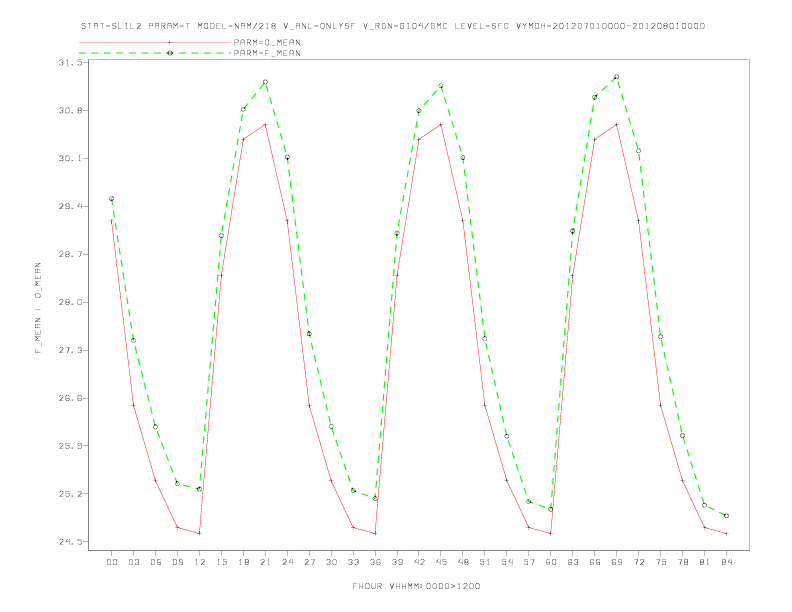The image size is (792, 612).
Task: Click the chart title line starting with STAT=SL1L2
Action: tap(392, 26)
